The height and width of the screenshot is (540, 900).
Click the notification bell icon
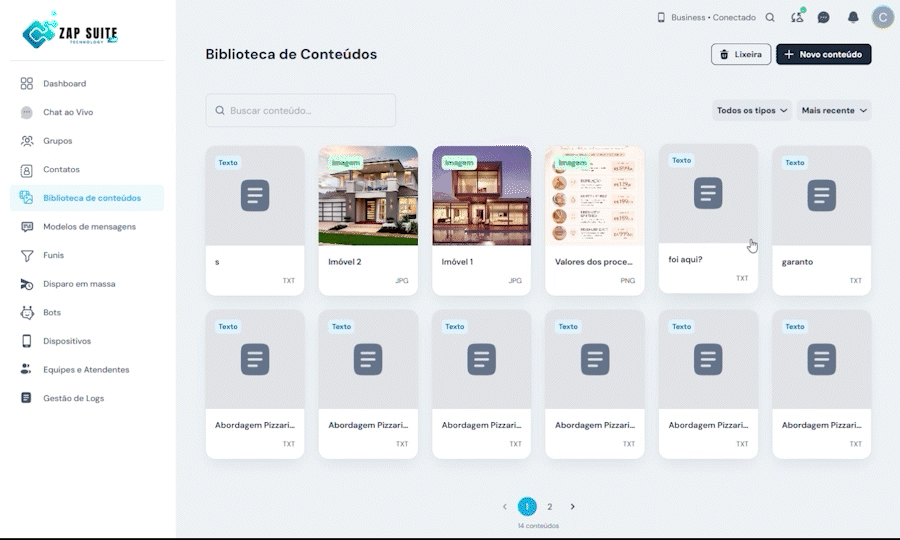pos(853,18)
